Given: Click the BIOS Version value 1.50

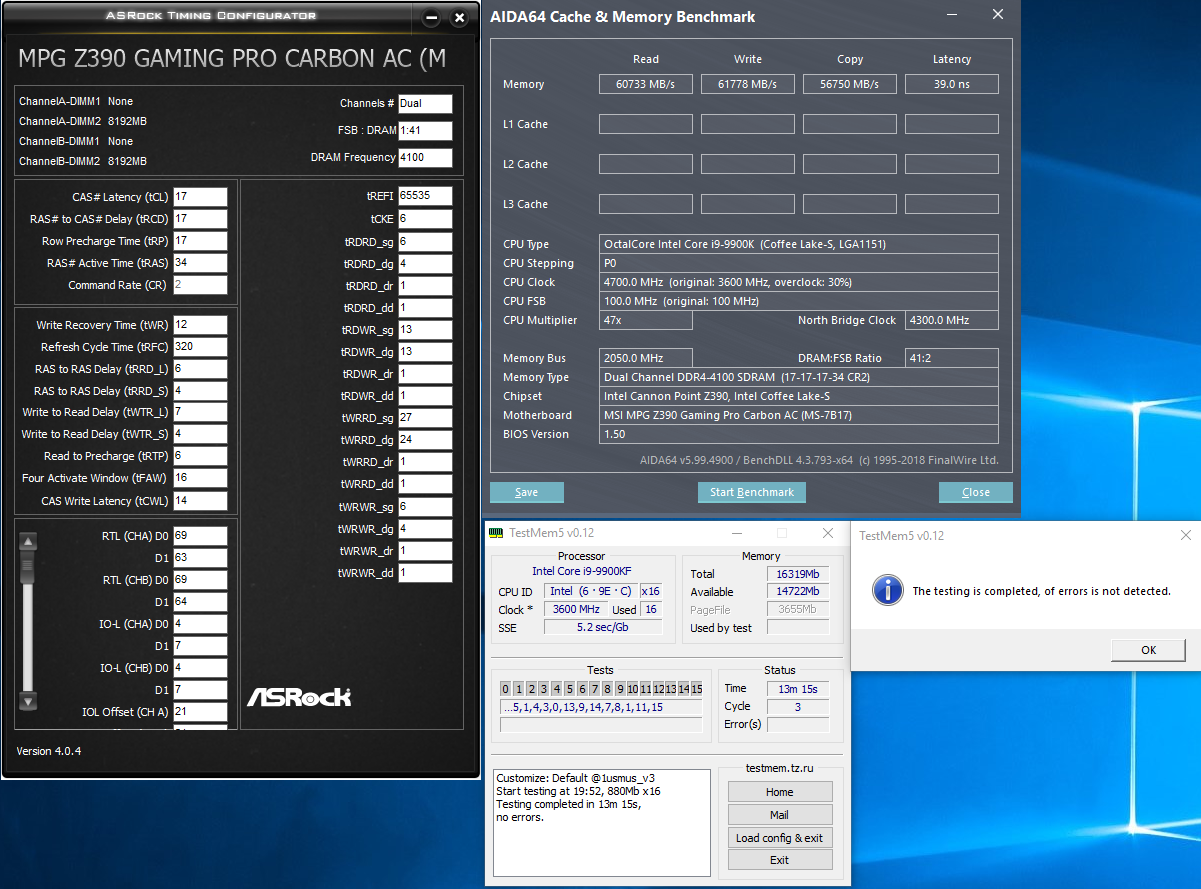Looking at the screenshot, I should 799,434.
